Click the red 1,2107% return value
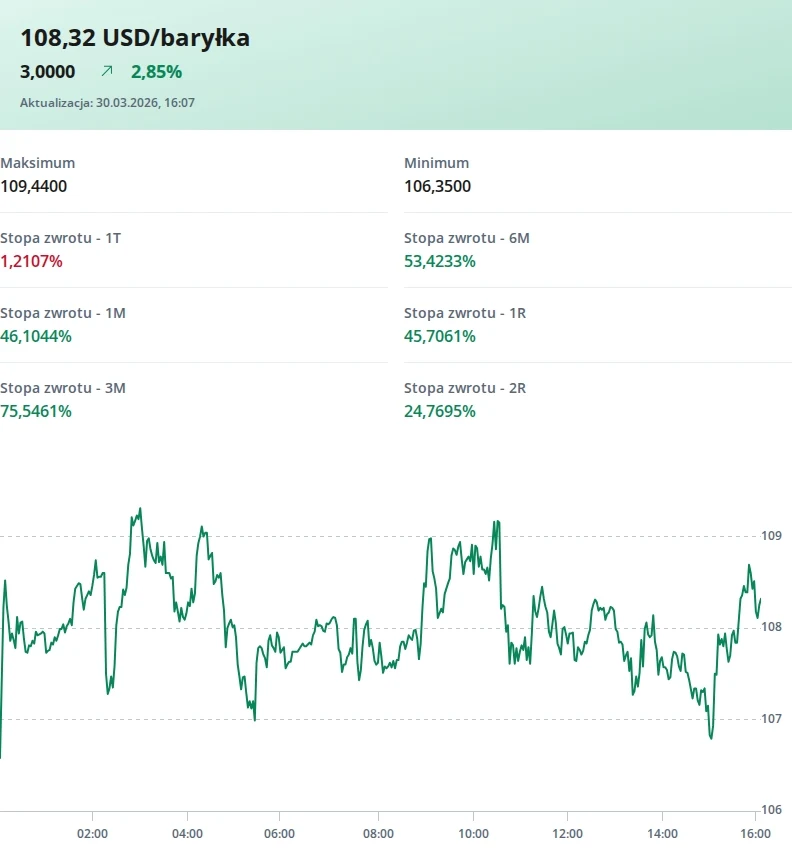 [x=31, y=261]
